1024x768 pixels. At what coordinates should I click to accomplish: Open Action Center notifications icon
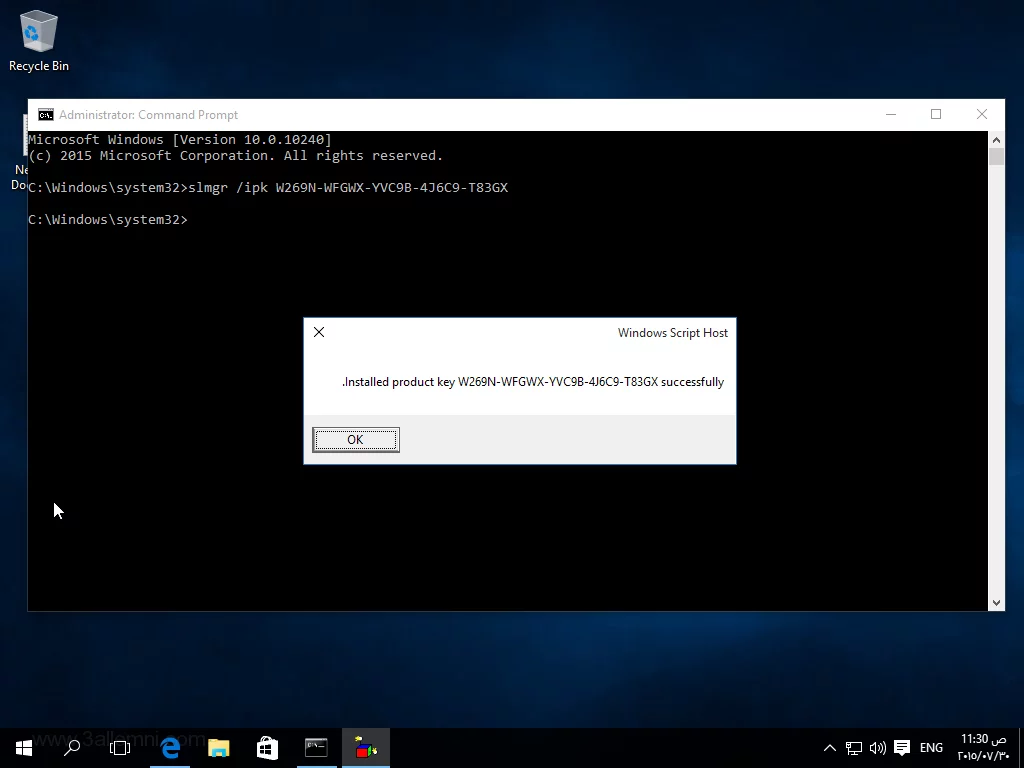click(x=902, y=748)
